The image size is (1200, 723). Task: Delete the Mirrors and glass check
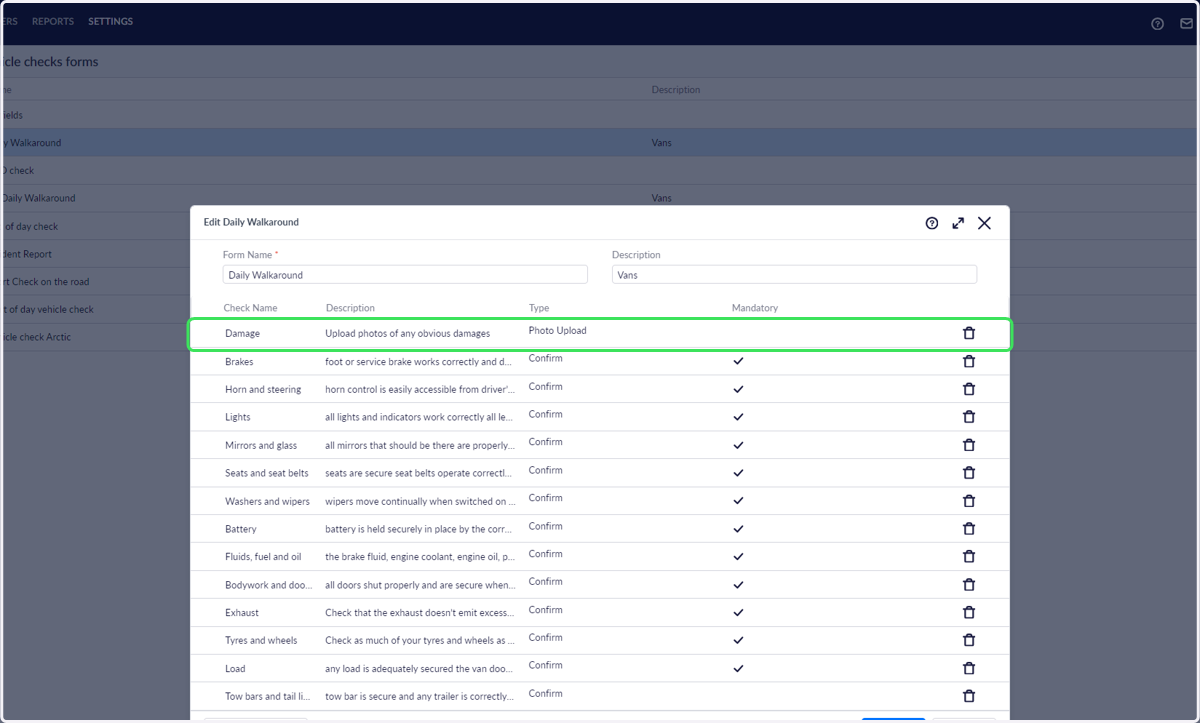coord(968,445)
